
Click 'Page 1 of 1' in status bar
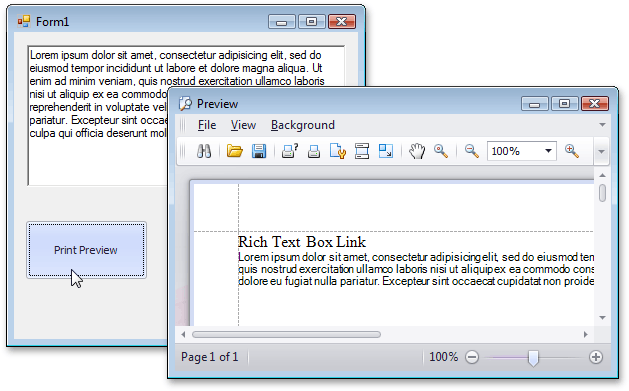(209, 357)
